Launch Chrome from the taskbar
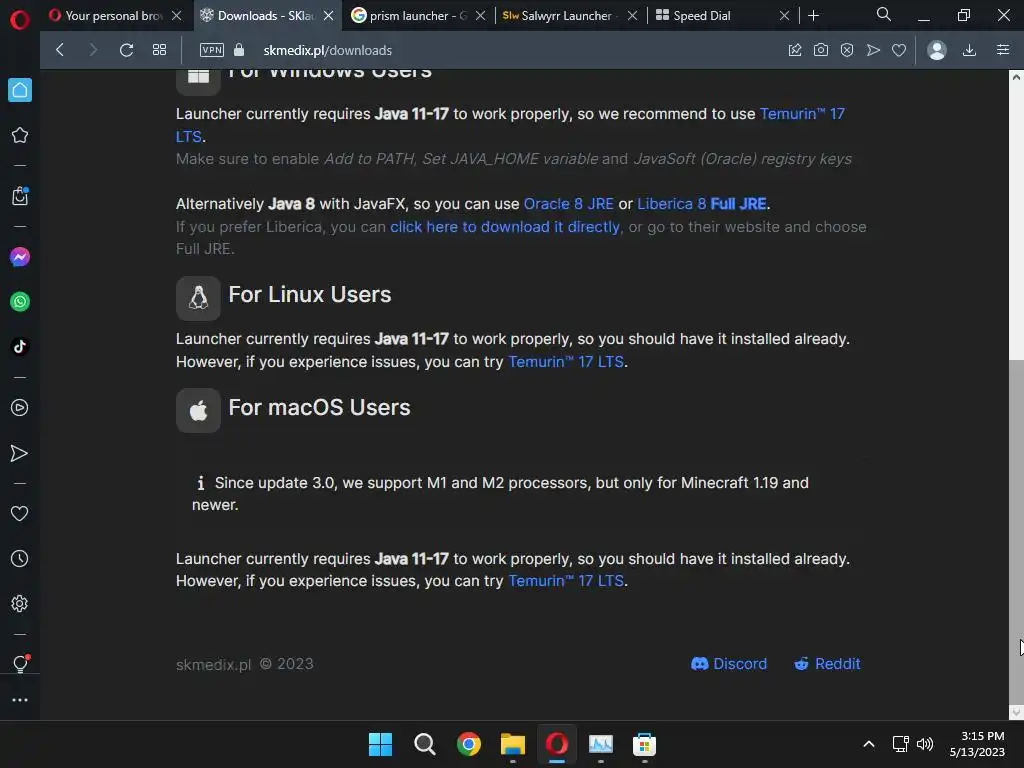Viewport: 1024px width, 768px height. pos(469,744)
